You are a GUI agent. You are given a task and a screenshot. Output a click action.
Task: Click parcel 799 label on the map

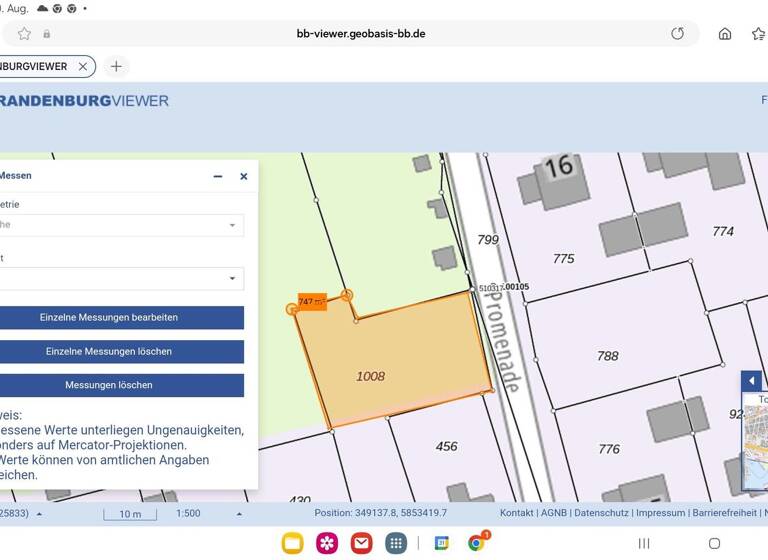pos(488,240)
